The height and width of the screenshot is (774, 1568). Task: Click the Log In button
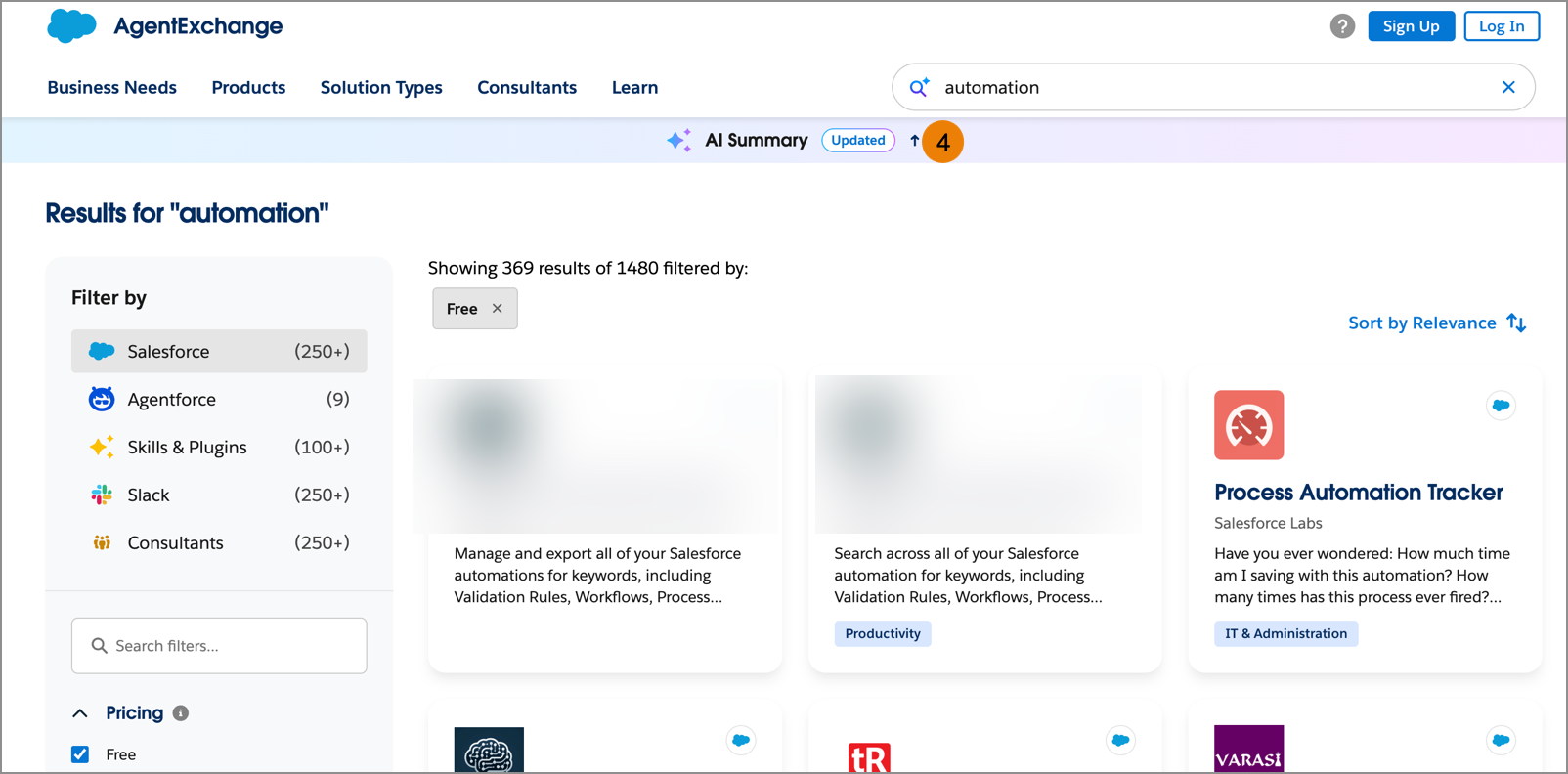coord(1502,26)
